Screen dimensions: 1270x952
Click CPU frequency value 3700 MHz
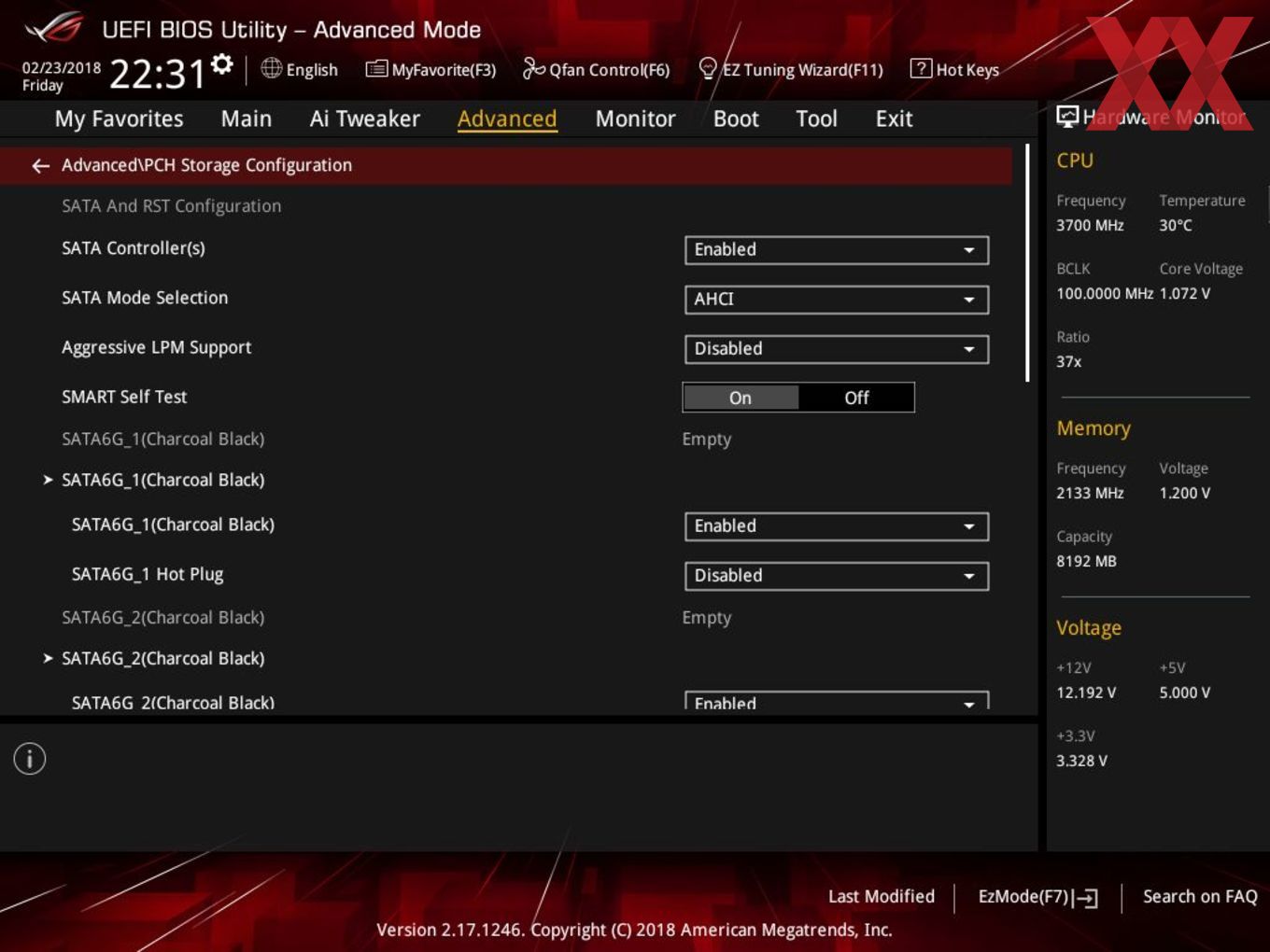tap(1090, 225)
